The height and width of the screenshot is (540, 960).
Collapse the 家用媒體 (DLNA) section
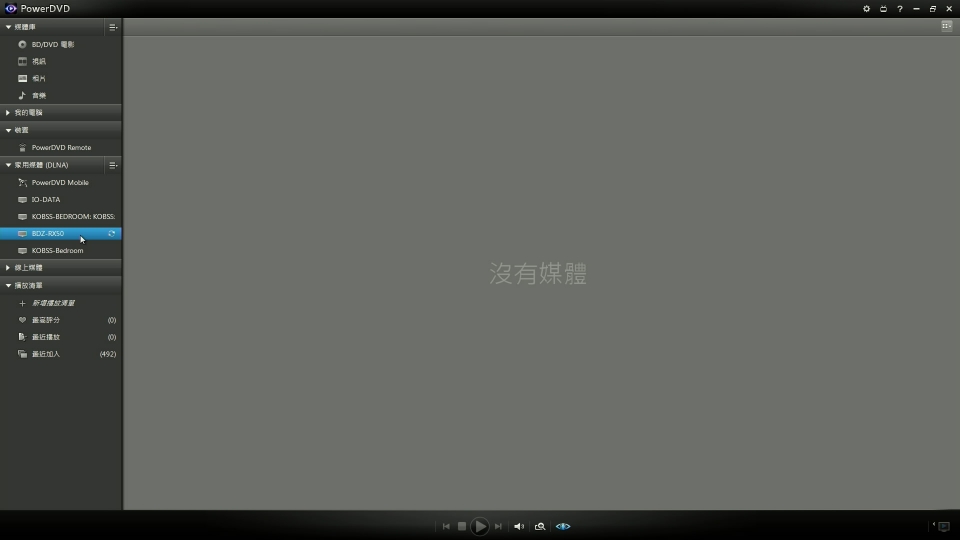coord(9,165)
